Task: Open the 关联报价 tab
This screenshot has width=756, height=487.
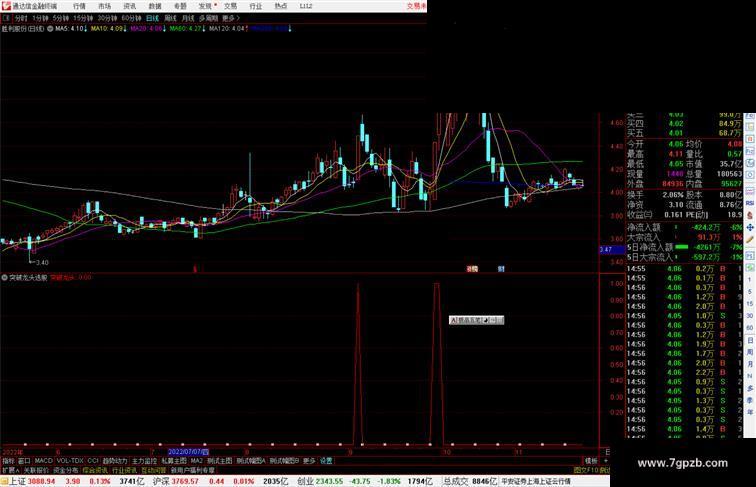Action: [x=36, y=470]
